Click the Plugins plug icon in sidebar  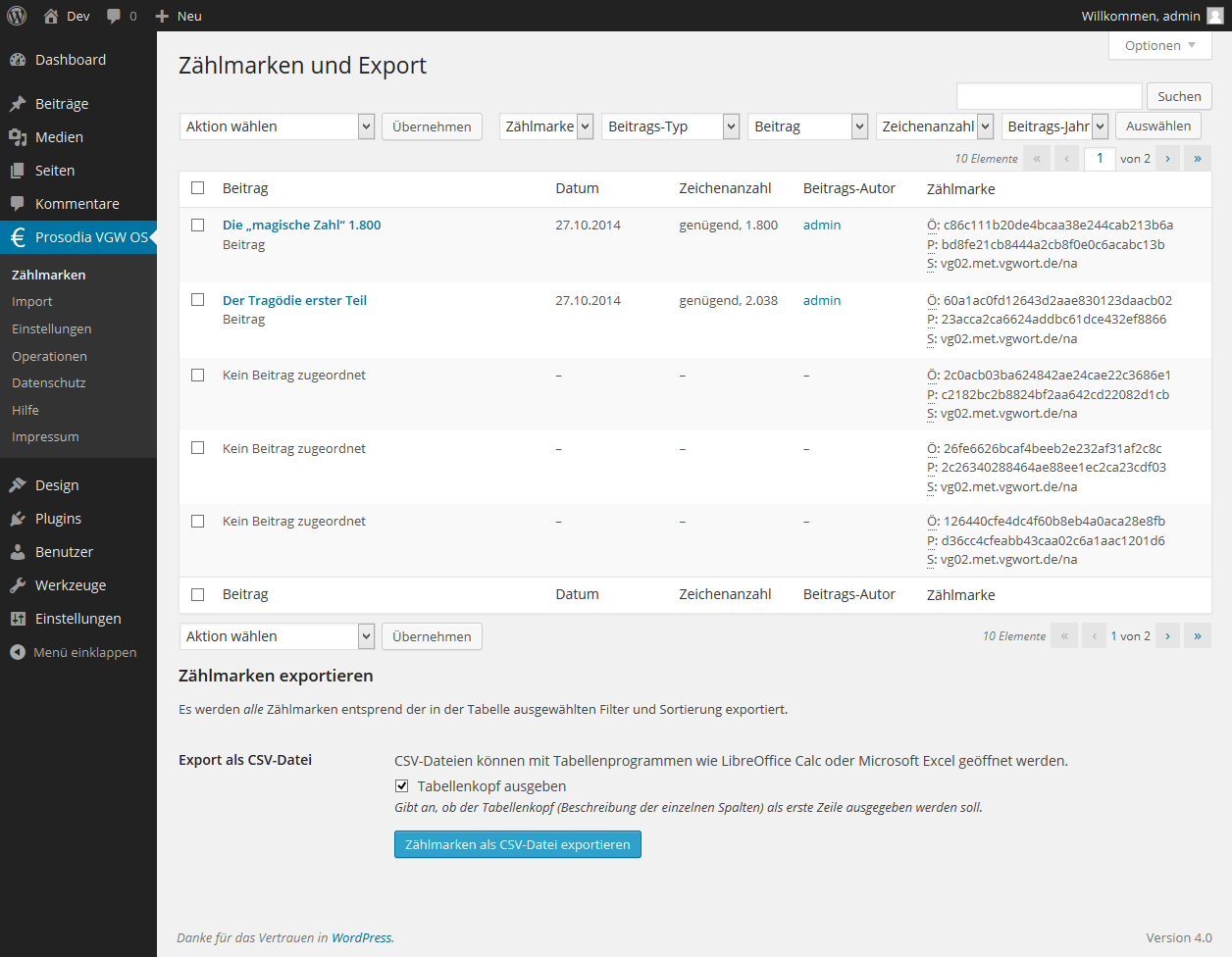coord(18,519)
